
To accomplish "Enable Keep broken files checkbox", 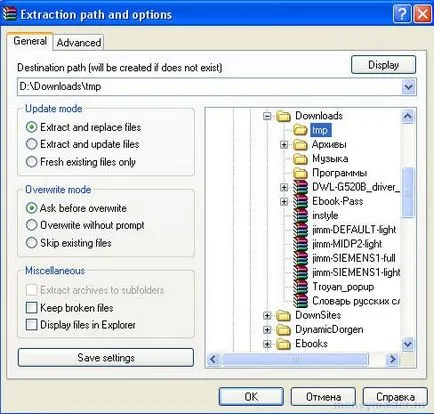I will pyautogui.click(x=31, y=307).
